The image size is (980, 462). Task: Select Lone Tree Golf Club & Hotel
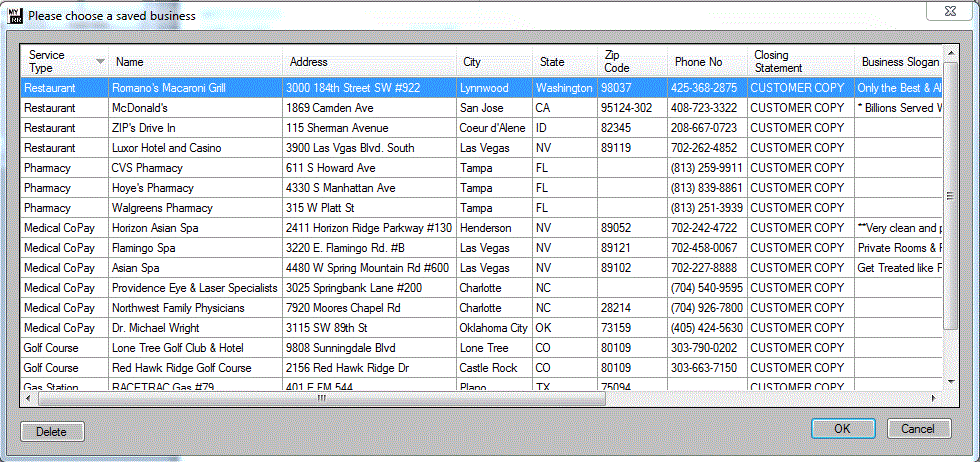click(x=481, y=348)
